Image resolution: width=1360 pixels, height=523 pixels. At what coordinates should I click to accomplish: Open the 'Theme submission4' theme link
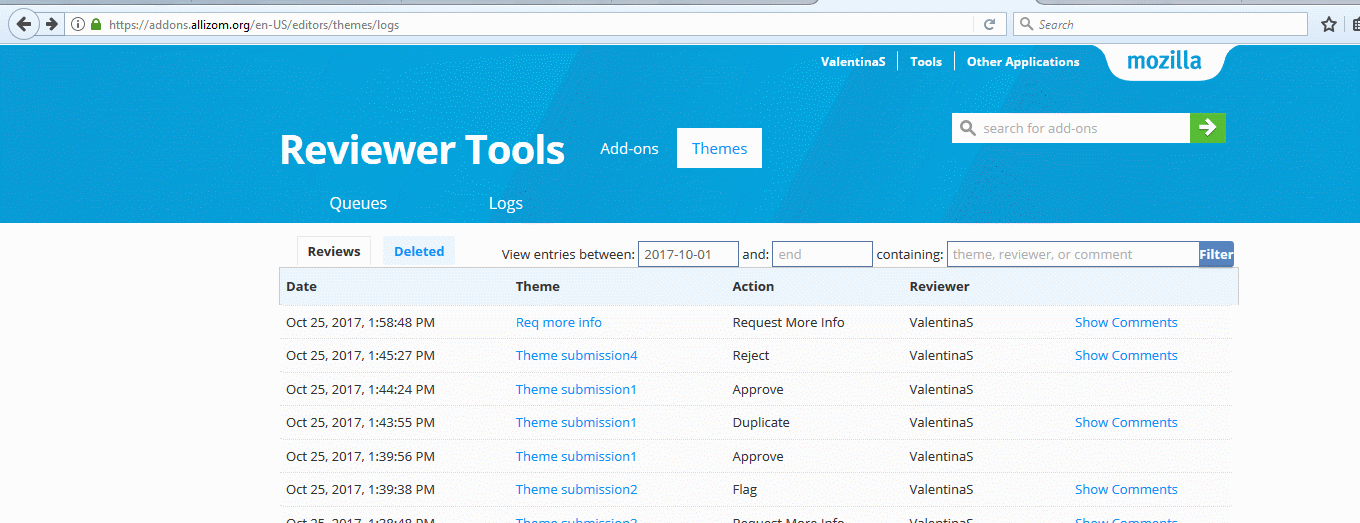[576, 355]
